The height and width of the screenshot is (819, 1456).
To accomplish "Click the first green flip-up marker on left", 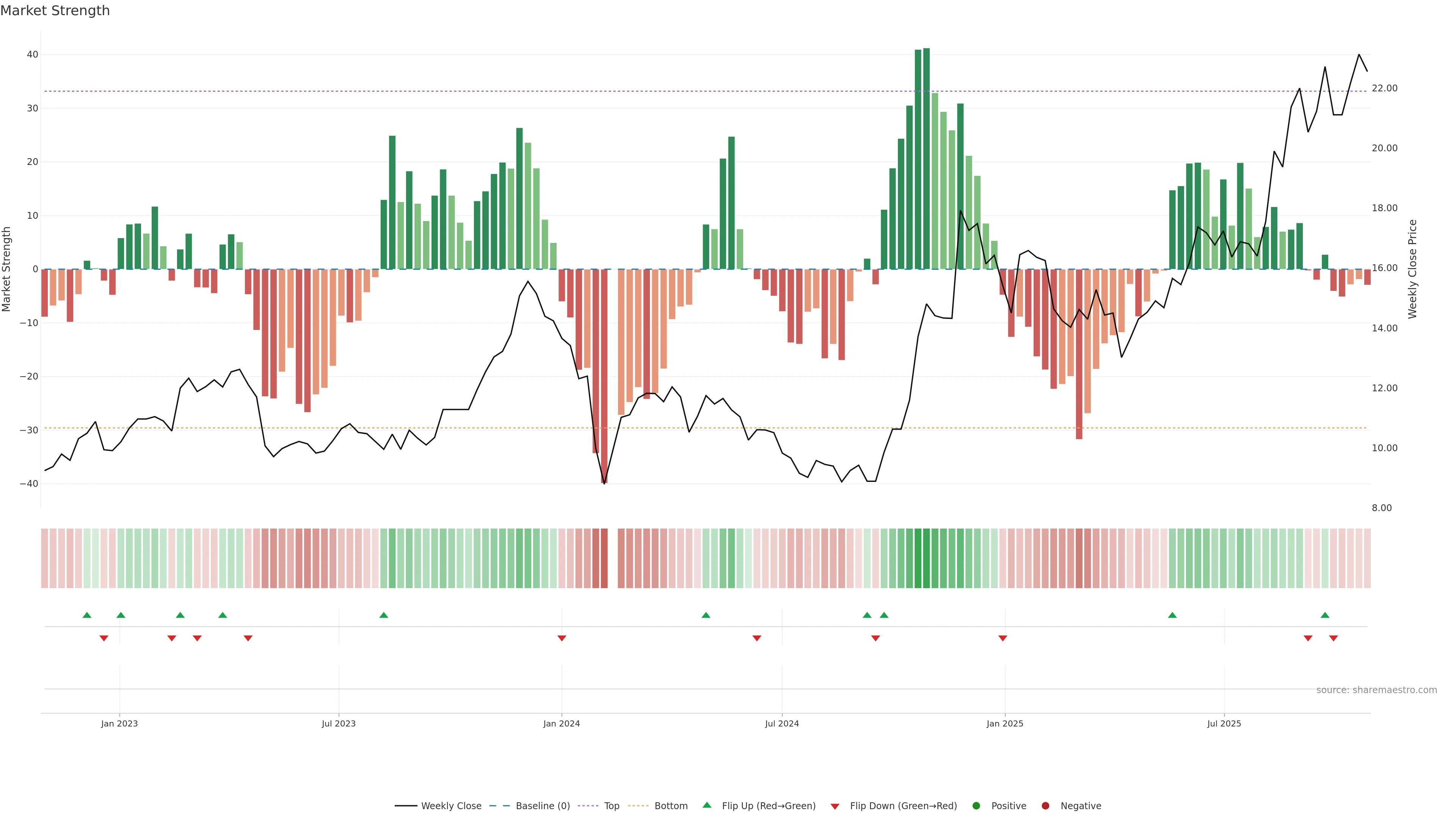I will 86,615.
